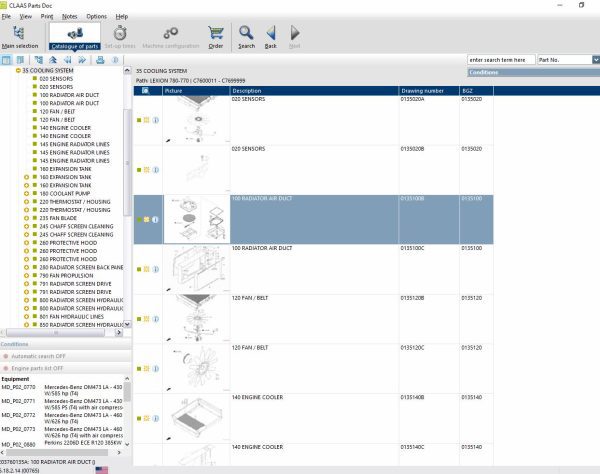Click the Equipment list vertical scrollbar
The width and height of the screenshot is (600, 474).
[127, 392]
